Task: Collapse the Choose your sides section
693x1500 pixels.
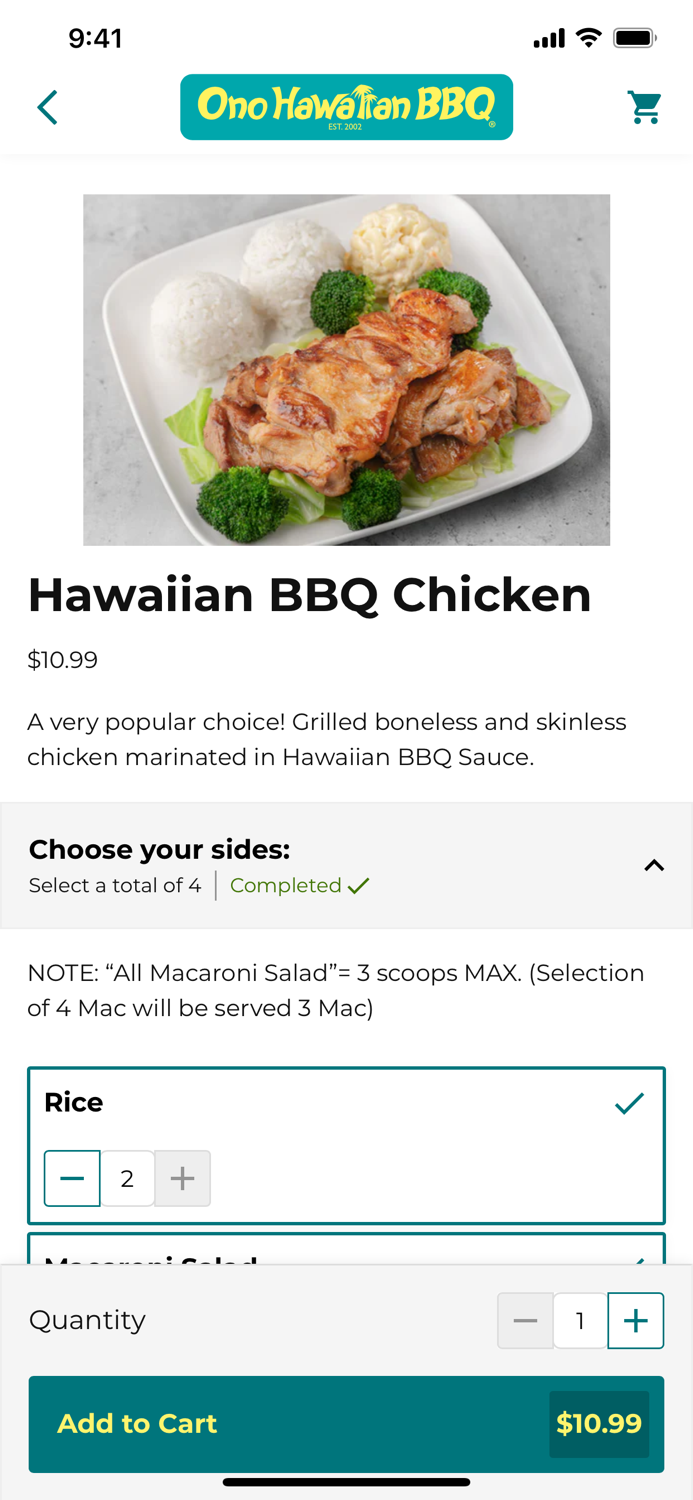Action: coord(655,865)
